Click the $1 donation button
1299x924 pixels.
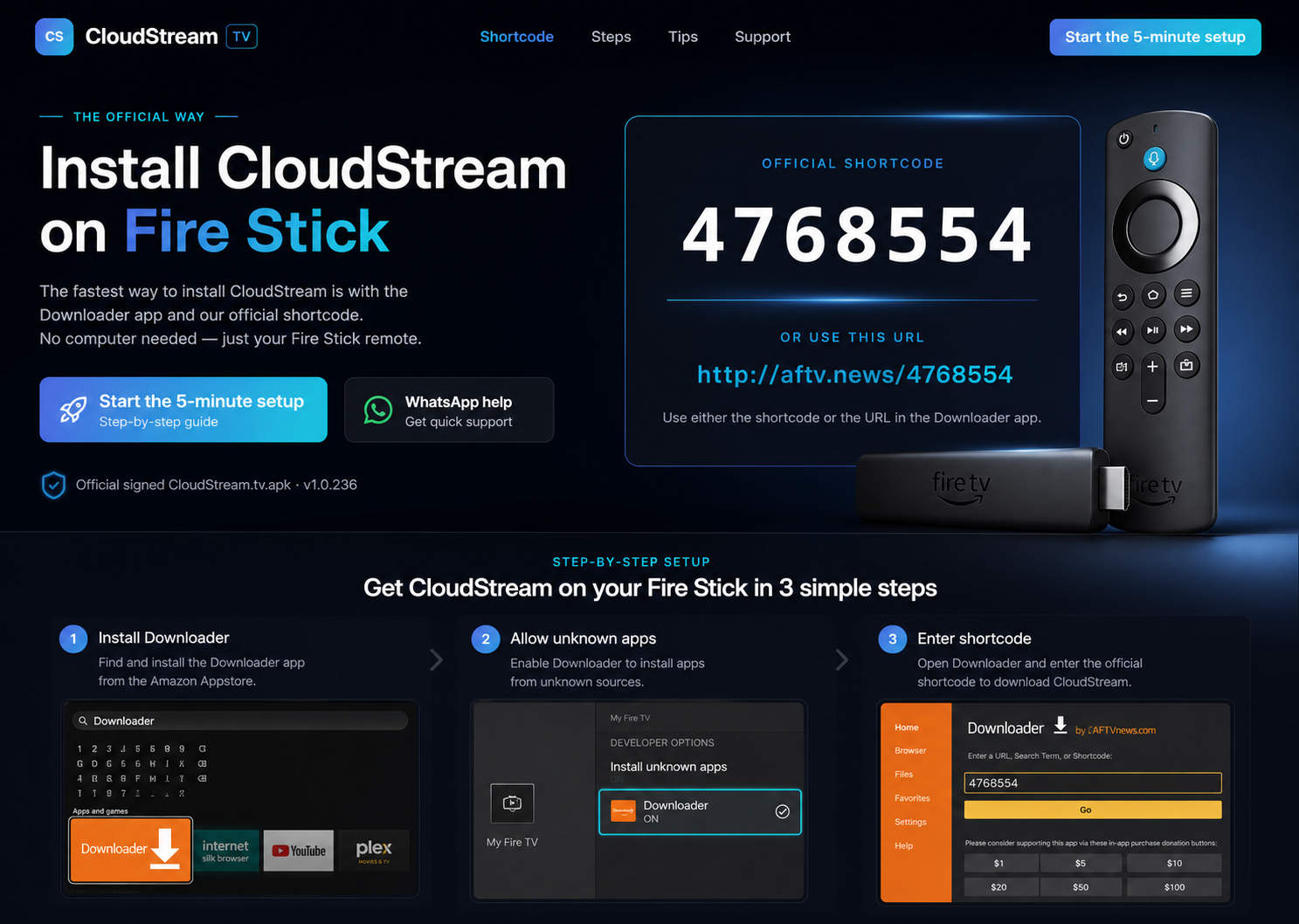click(x=1000, y=863)
